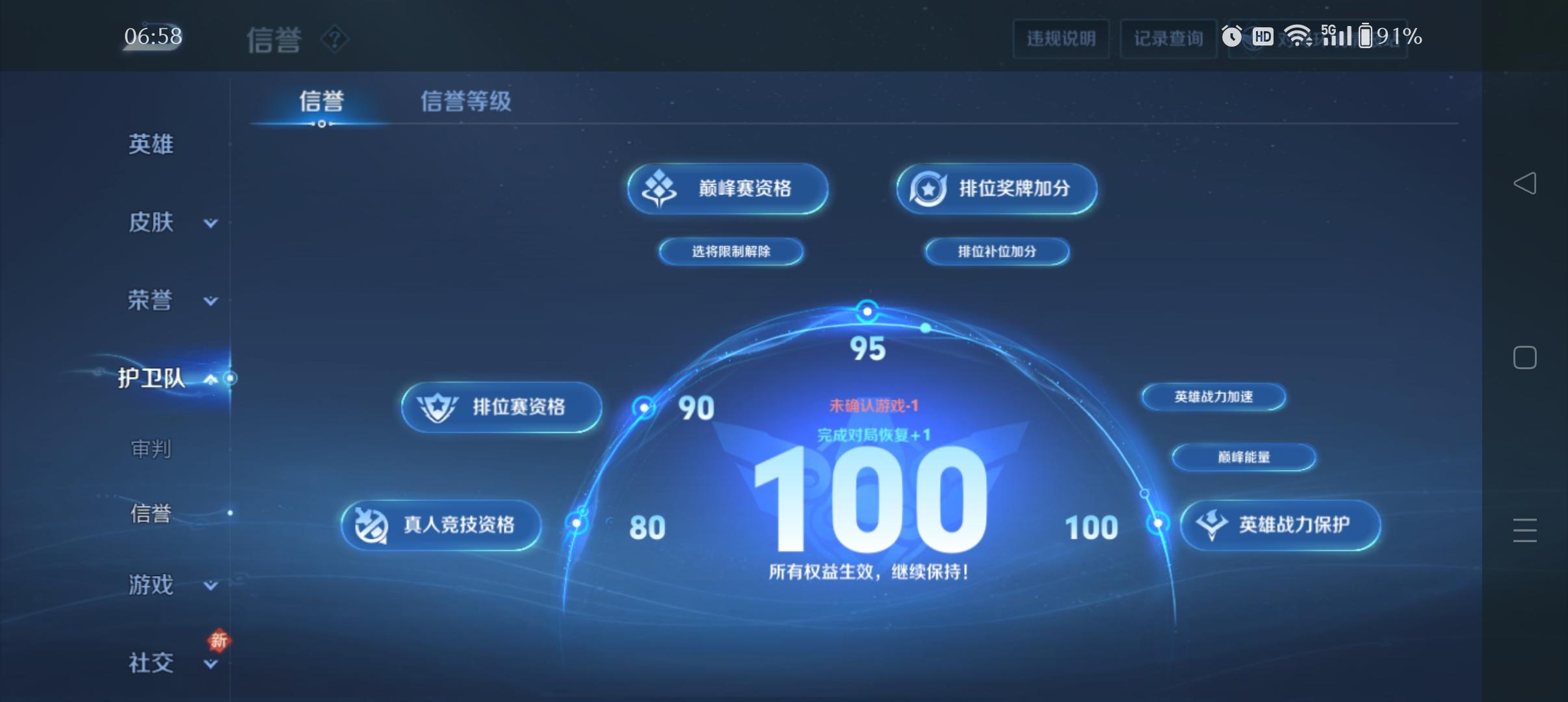This screenshot has height=702, width=1568.
Task: Tap the 英雄战力保护 emblem icon
Action: (x=1211, y=525)
